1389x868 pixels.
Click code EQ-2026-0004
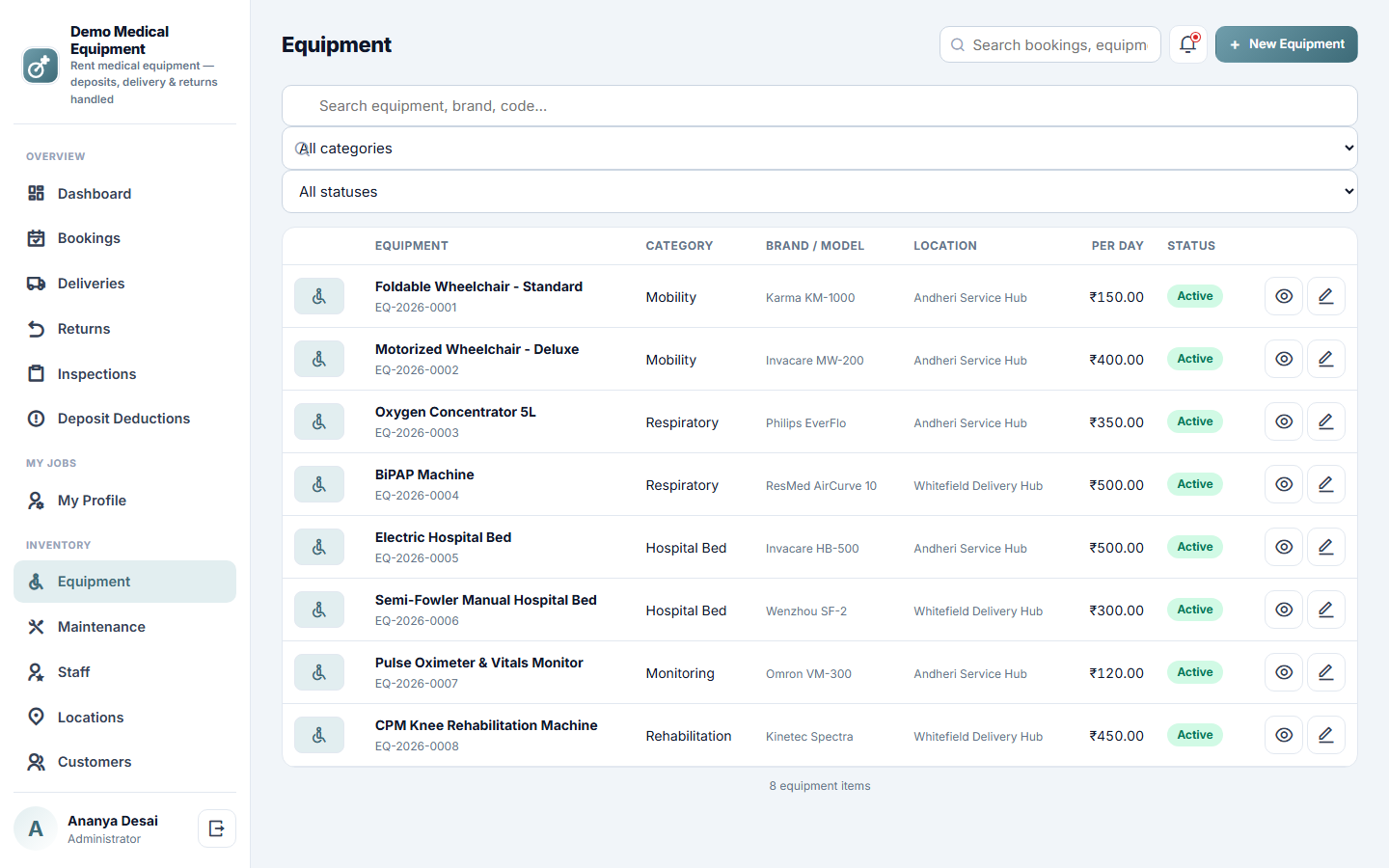click(417, 496)
